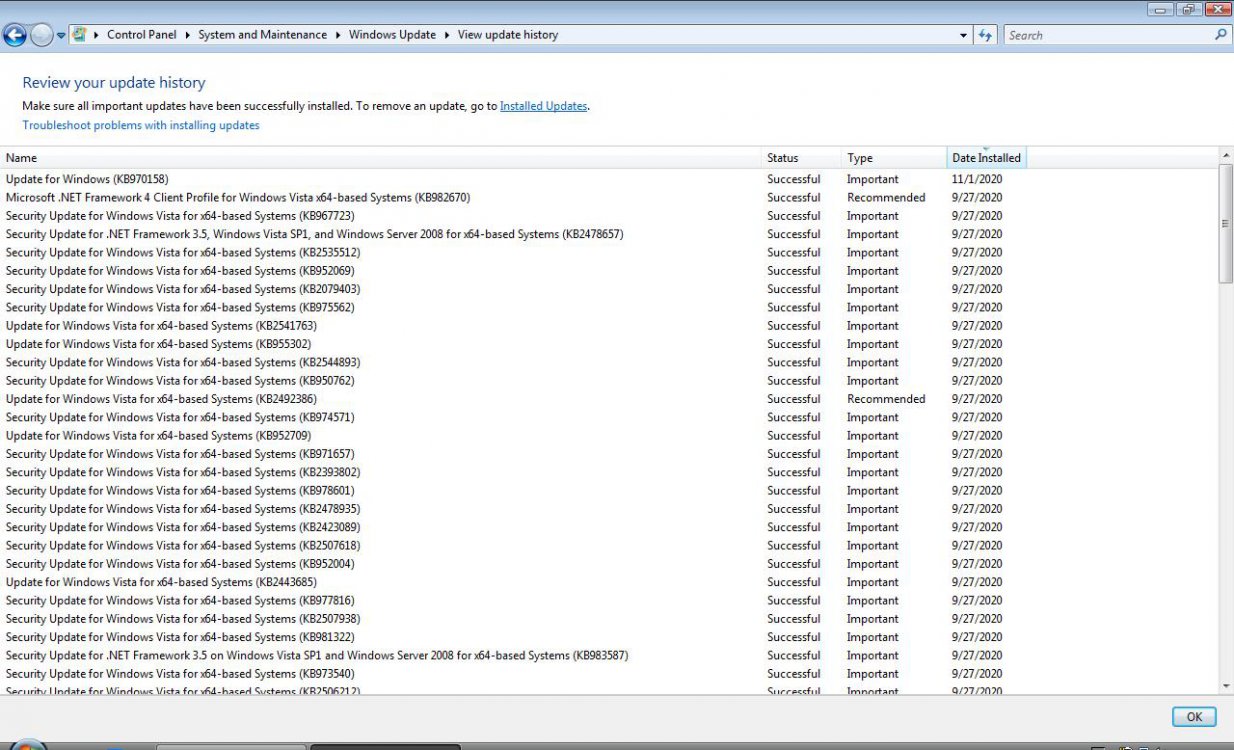This screenshot has width=1234, height=750.
Task: Click the scrollbar up arrow
Action: [x=1226, y=156]
